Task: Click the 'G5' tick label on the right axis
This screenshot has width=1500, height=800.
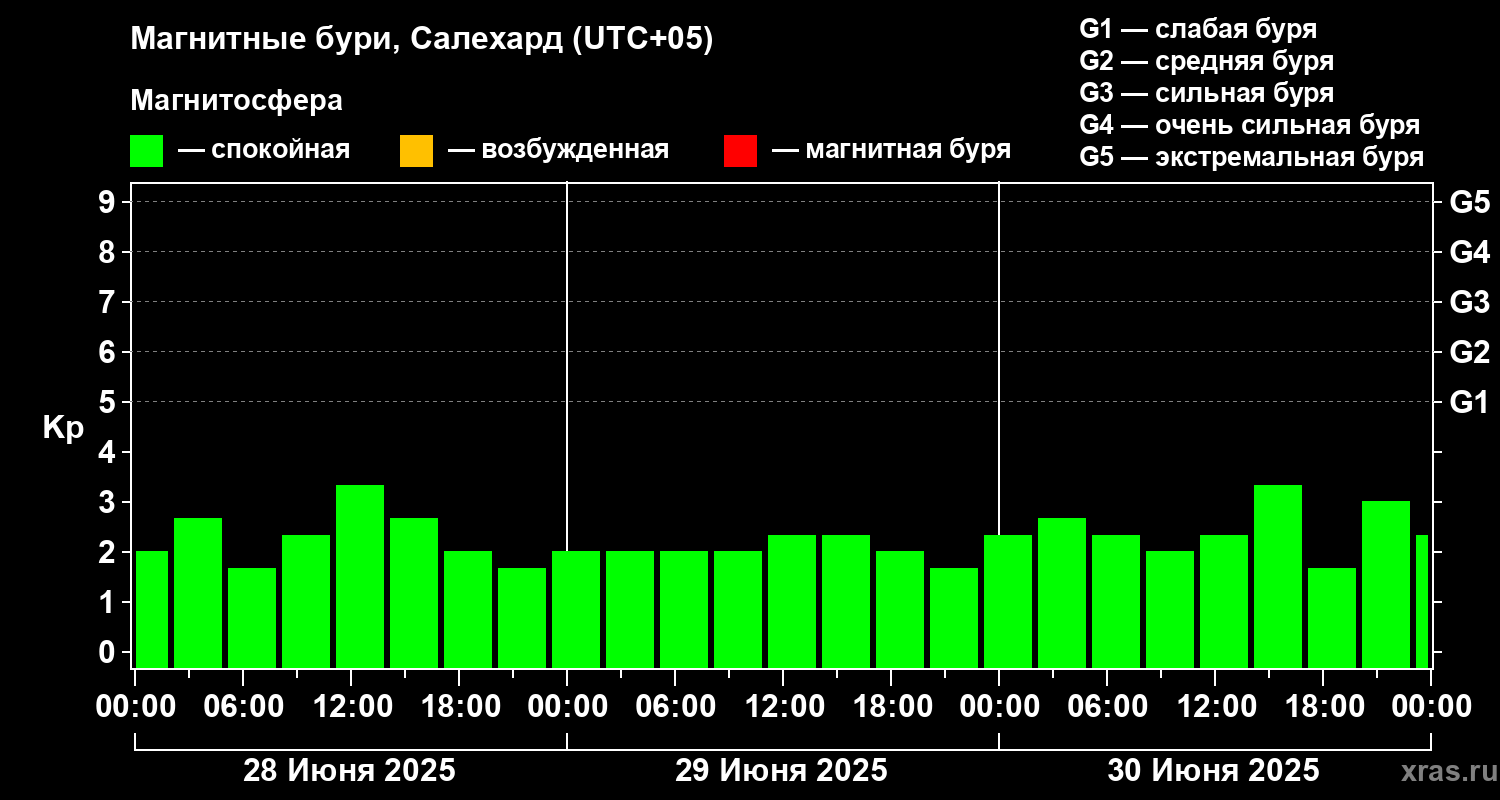Action: (1470, 202)
